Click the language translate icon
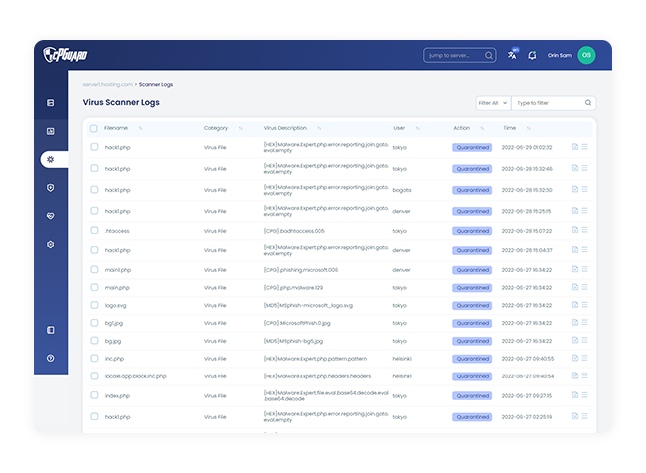Screen dimensions: 646x473 tap(513, 55)
